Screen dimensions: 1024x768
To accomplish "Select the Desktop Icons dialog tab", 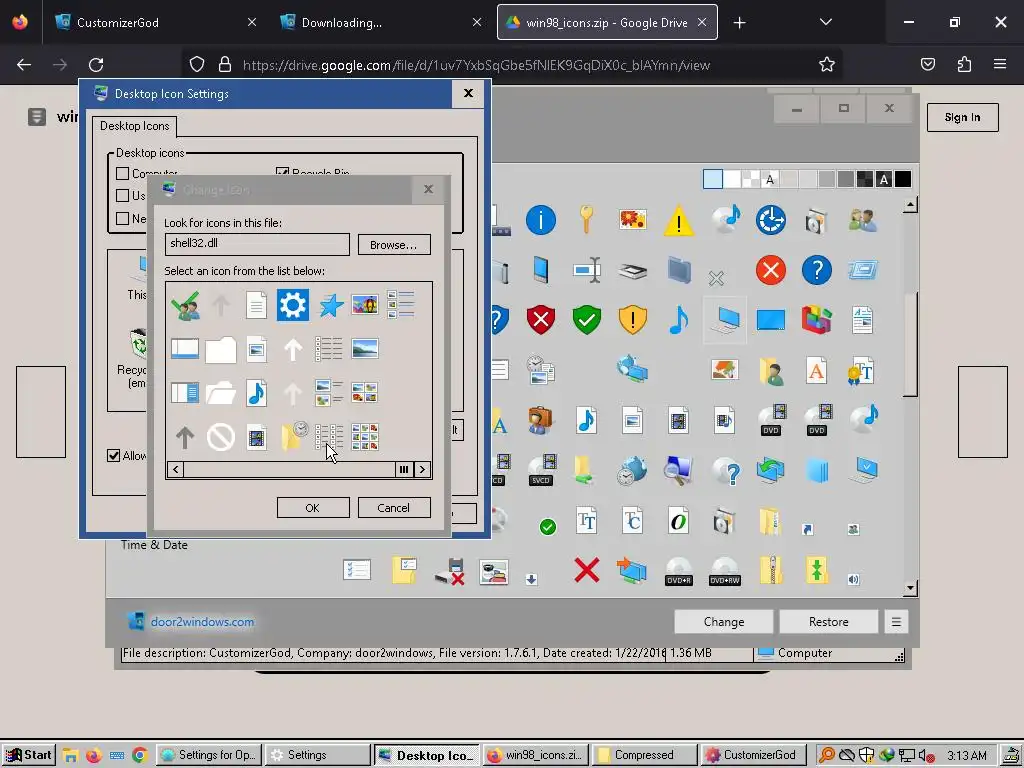I will pyautogui.click(x=135, y=125).
